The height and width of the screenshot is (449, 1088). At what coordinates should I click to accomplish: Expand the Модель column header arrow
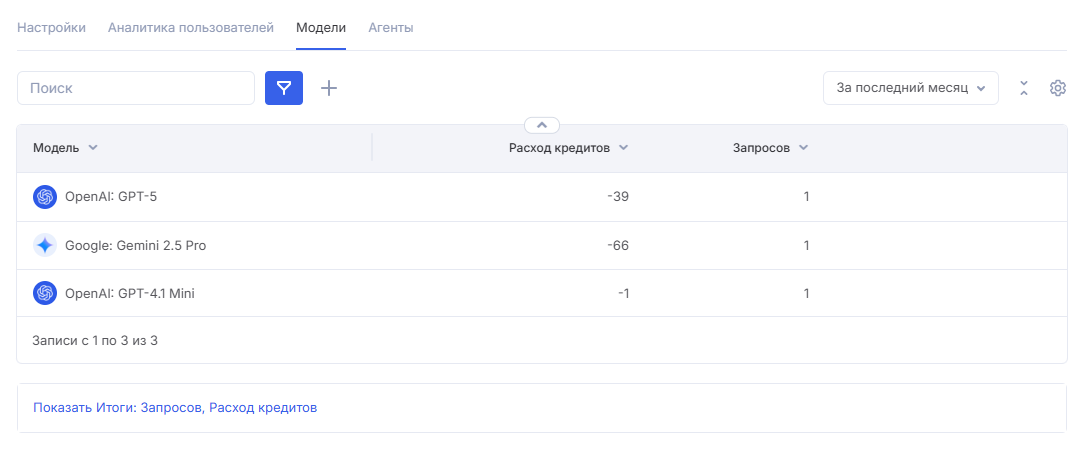pyautogui.click(x=93, y=148)
